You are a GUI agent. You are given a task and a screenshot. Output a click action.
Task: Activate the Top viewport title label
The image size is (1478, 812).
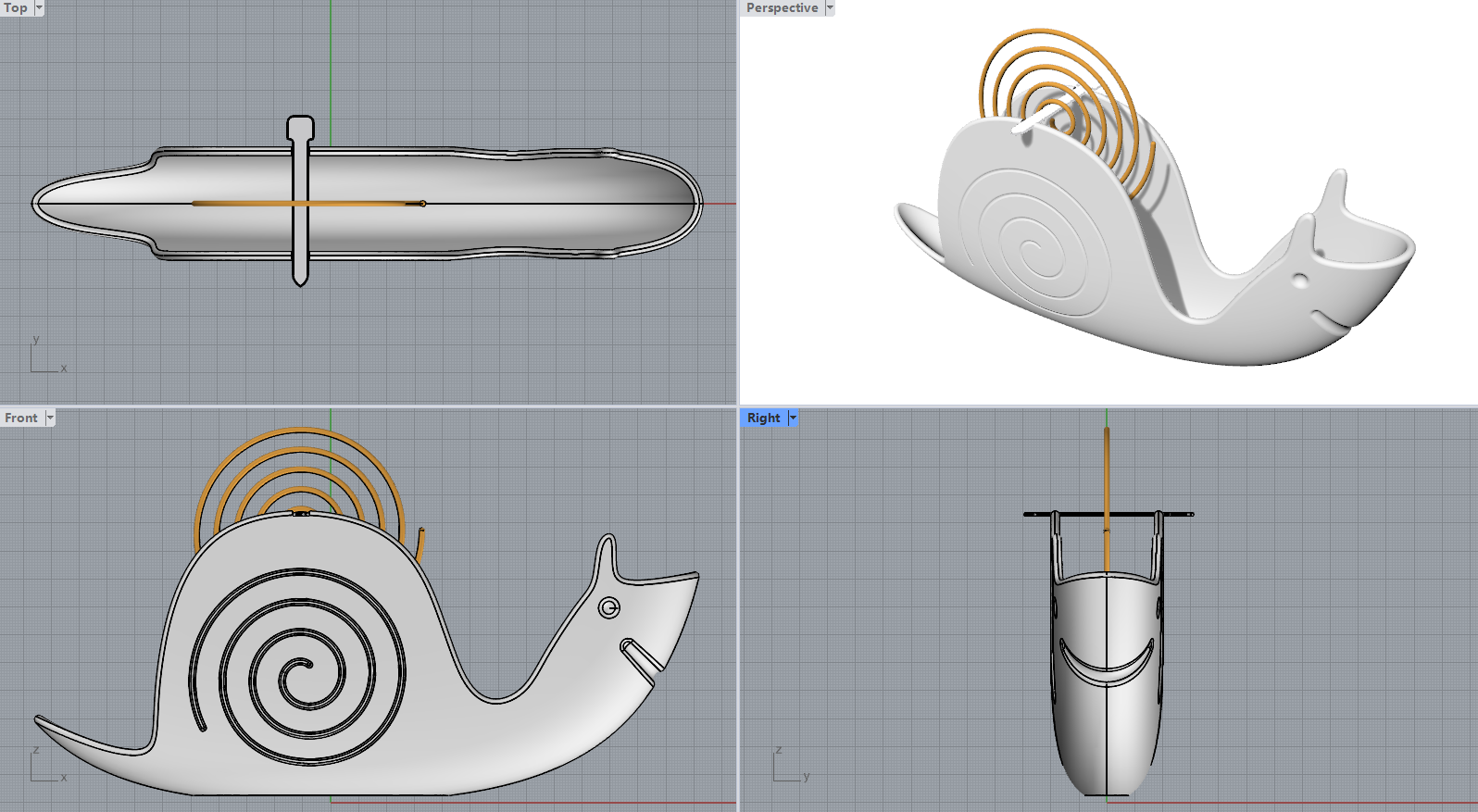(16, 7)
